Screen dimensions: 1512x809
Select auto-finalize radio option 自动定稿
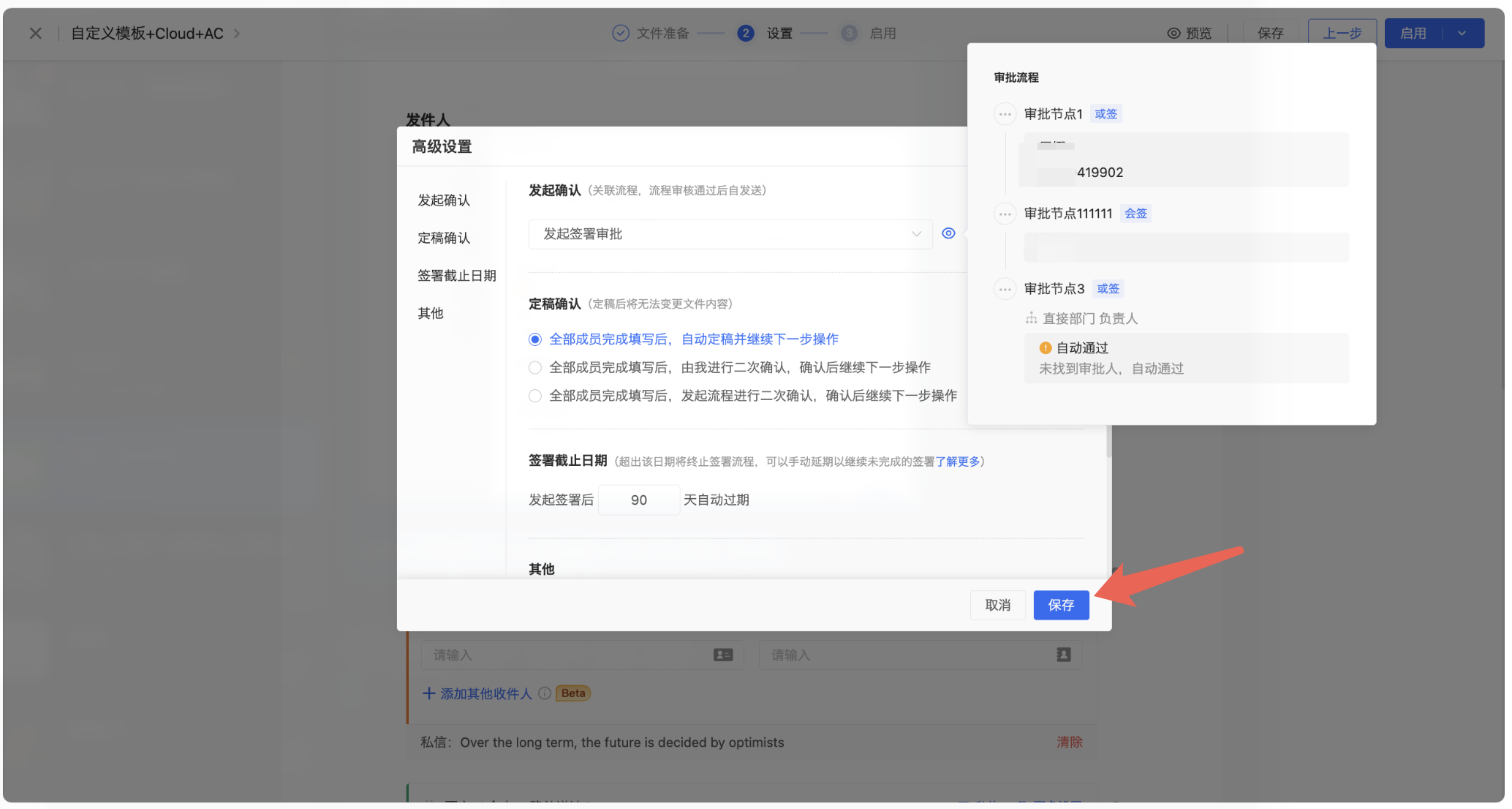[x=535, y=339]
